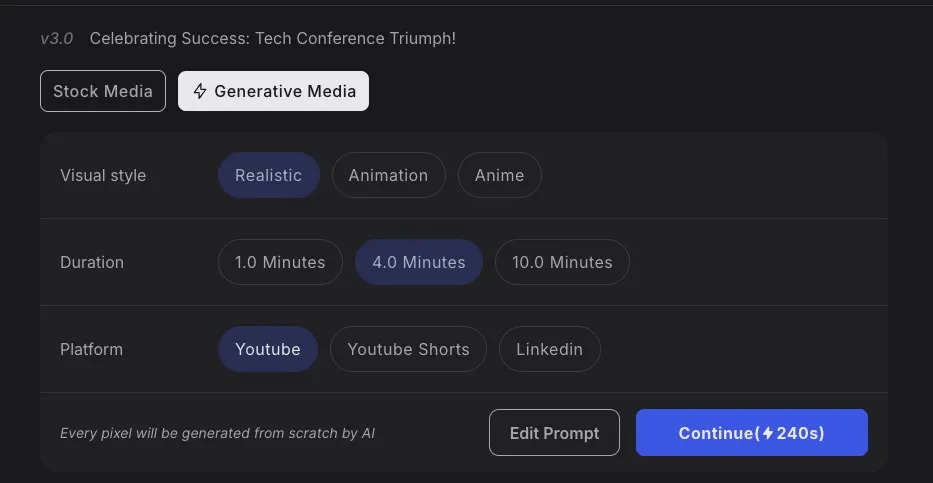
Task: Choose the Realistic visual style
Action: tap(268, 175)
